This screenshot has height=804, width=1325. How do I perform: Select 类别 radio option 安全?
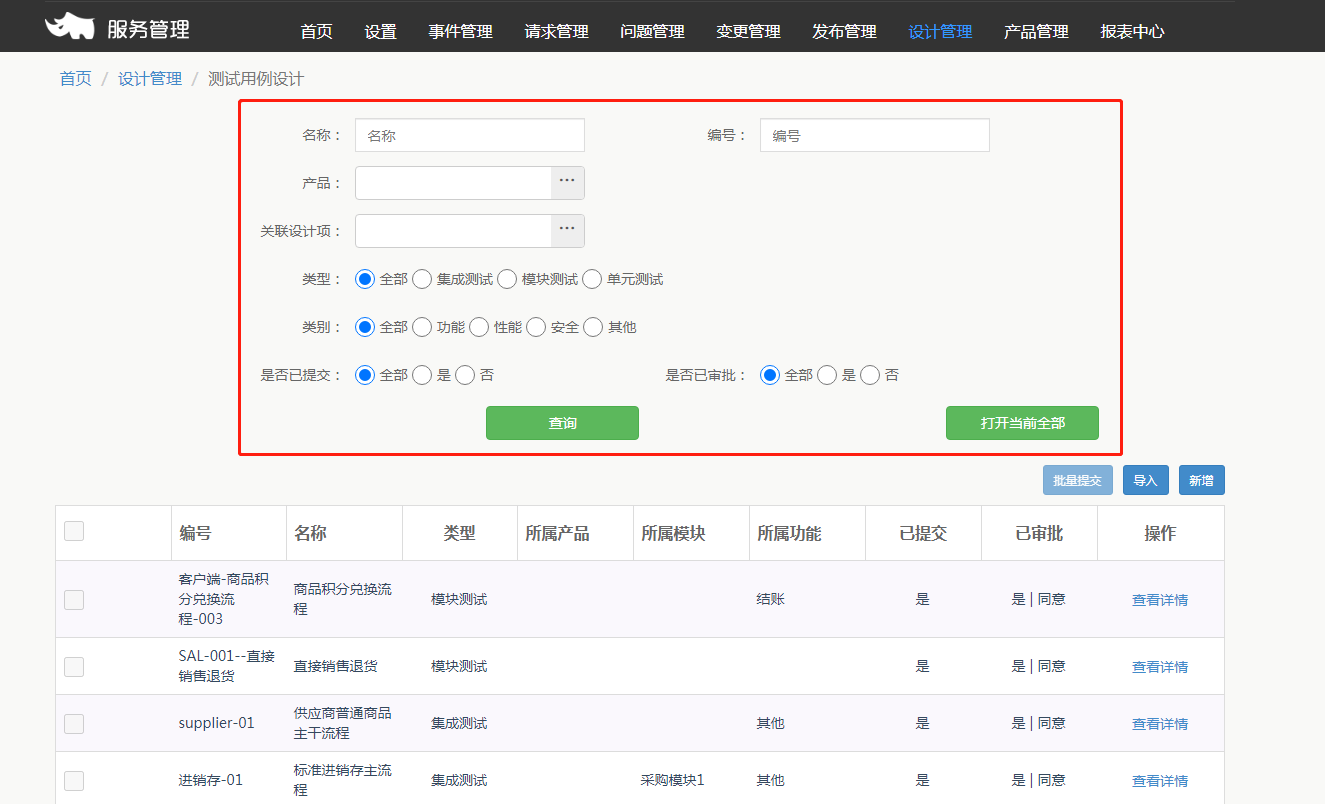pyautogui.click(x=536, y=327)
